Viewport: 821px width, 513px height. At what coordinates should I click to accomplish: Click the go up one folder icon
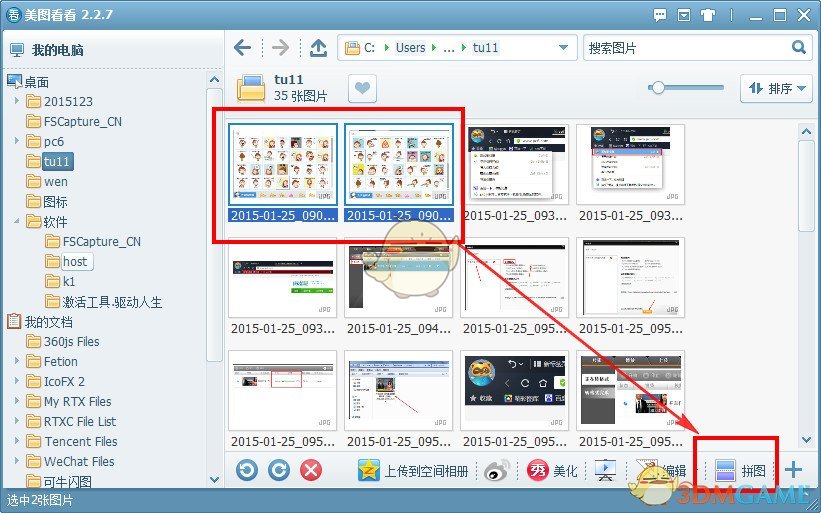tap(318, 48)
